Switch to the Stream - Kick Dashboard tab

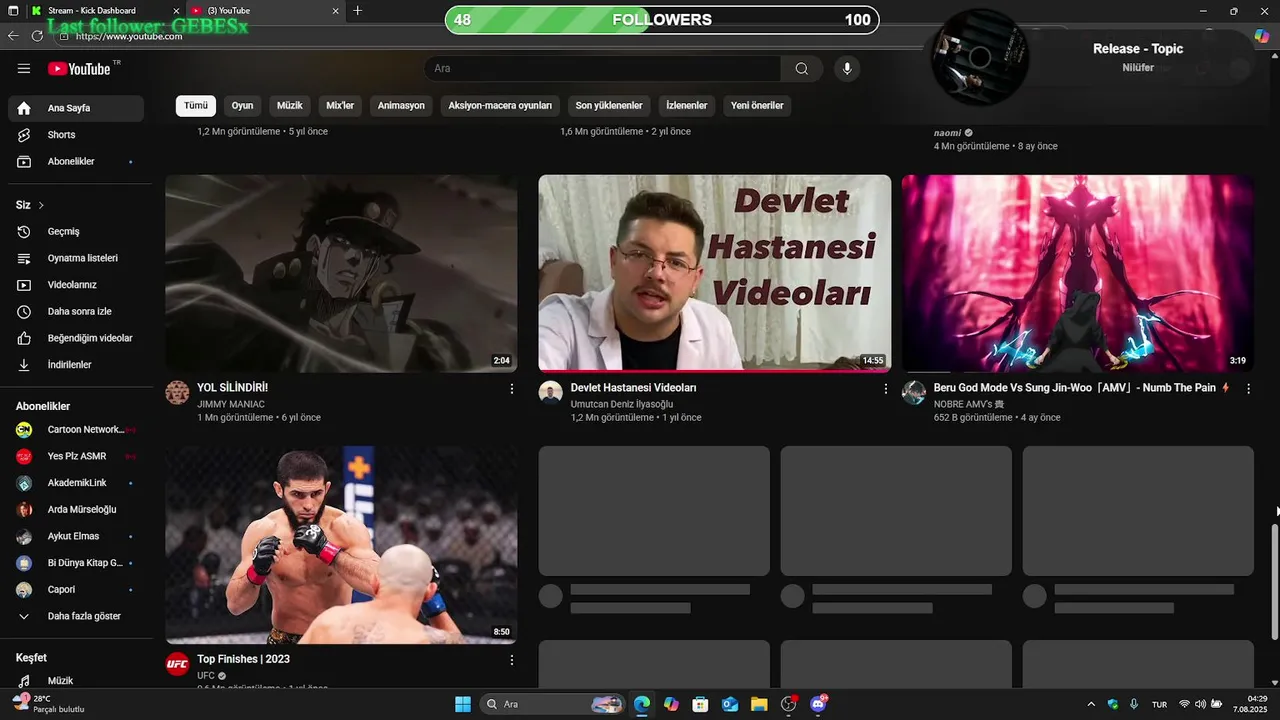coord(104,11)
